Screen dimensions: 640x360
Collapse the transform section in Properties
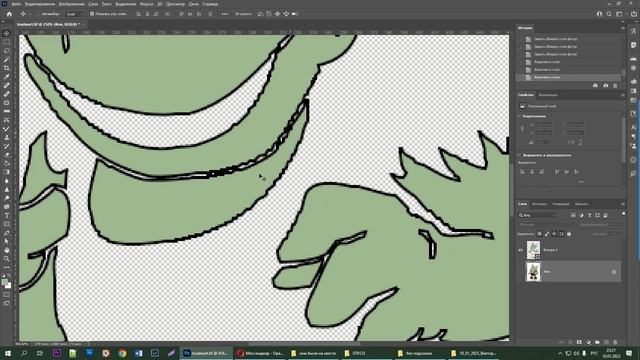click(x=520, y=116)
